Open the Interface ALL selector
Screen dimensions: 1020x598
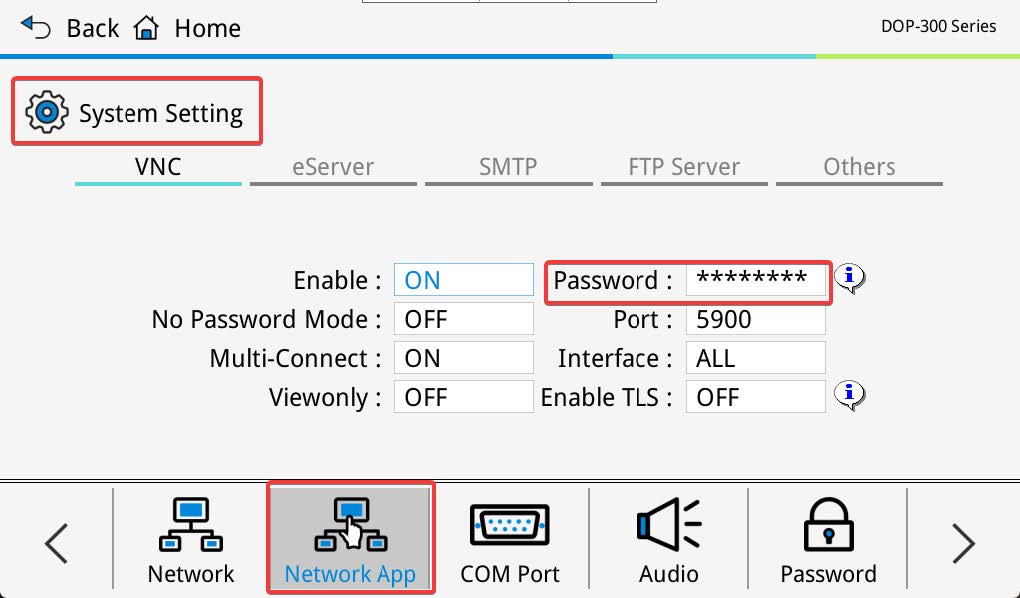tap(755, 358)
